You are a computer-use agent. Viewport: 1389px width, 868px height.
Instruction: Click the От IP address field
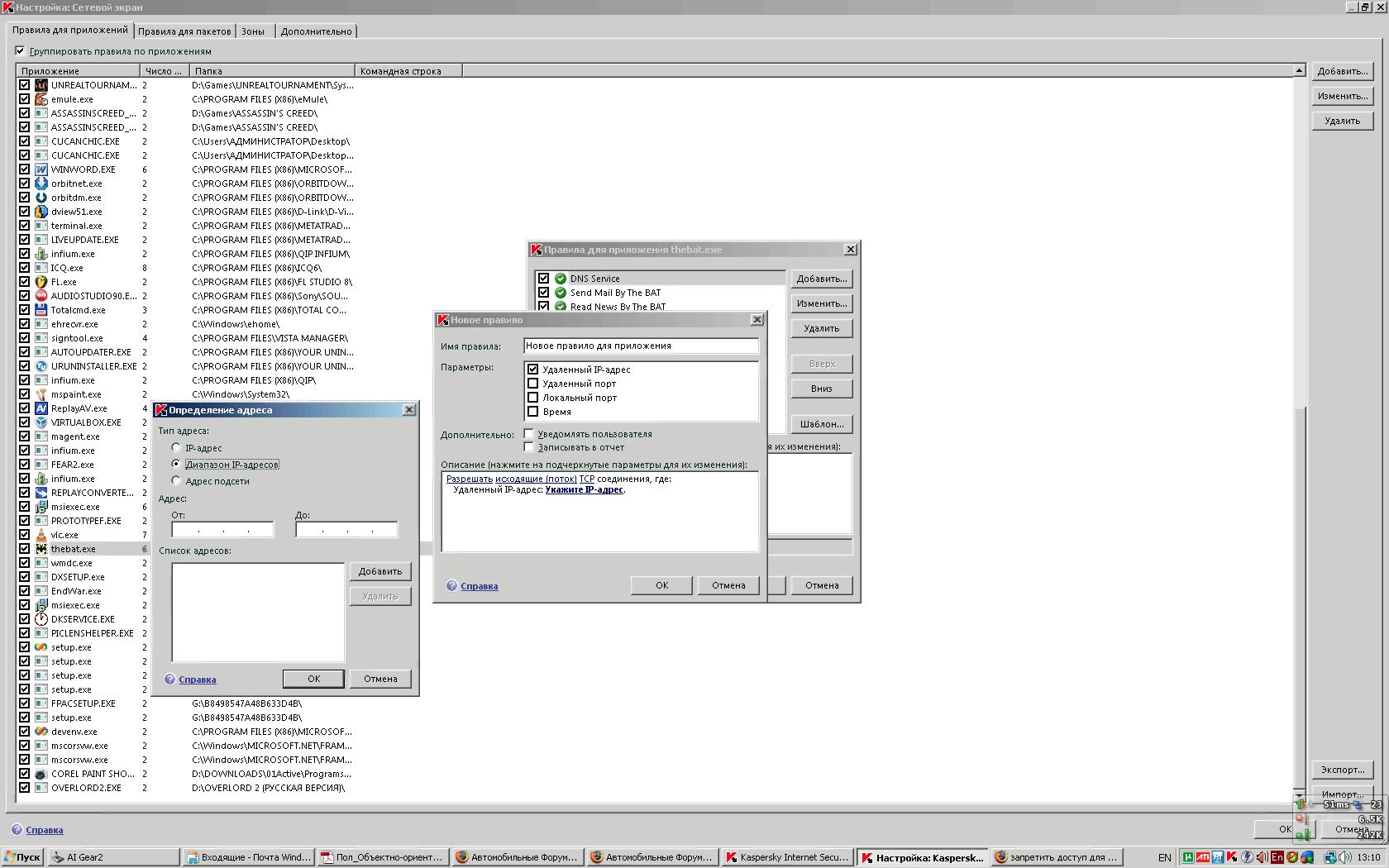pyautogui.click(x=222, y=530)
